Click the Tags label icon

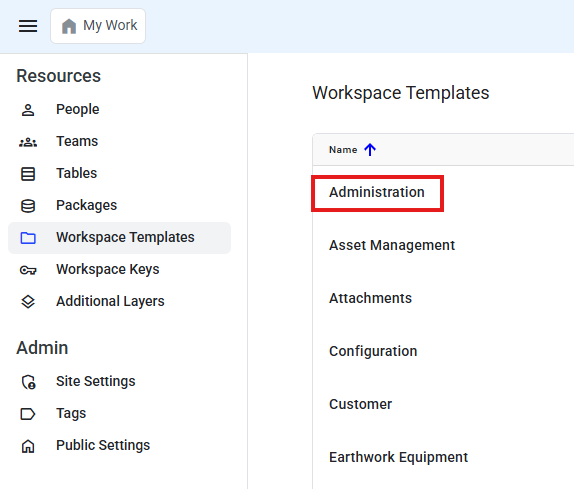click(x=27, y=414)
